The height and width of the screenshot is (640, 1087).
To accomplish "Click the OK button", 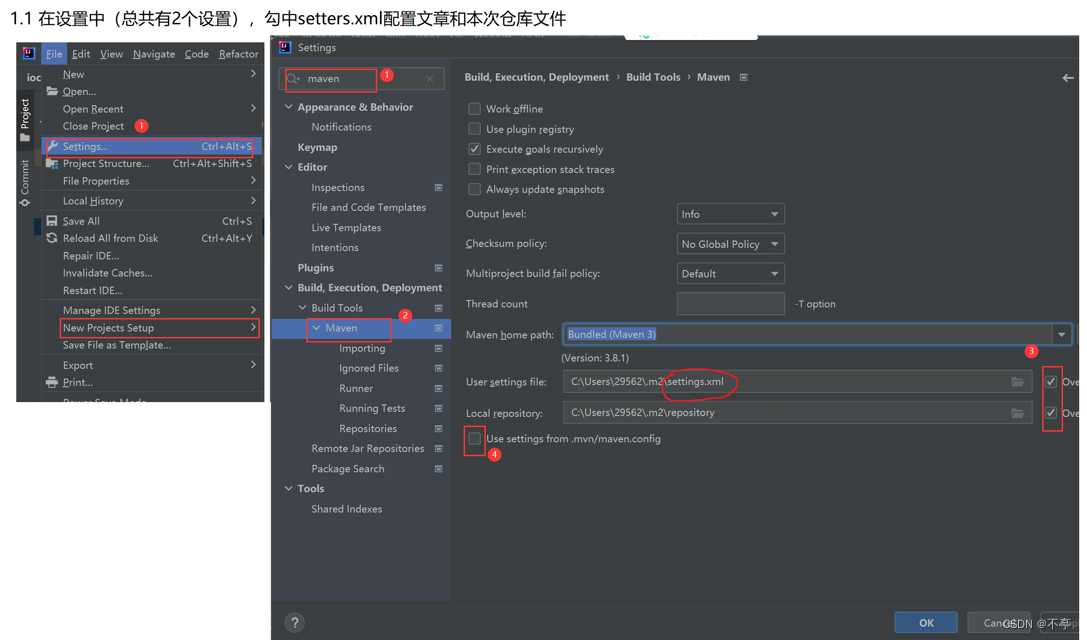I will [x=926, y=623].
